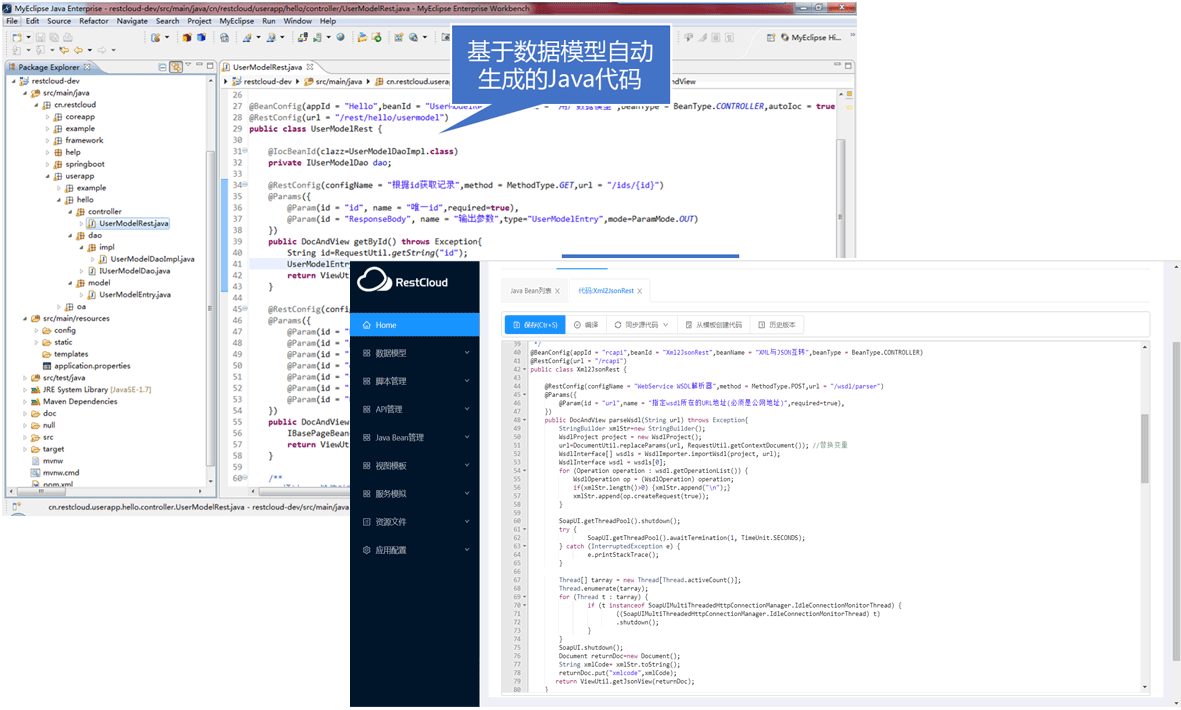Expand the 资源文件 sidebar menu
Viewport: 1181px width, 710px height.
[x=414, y=522]
